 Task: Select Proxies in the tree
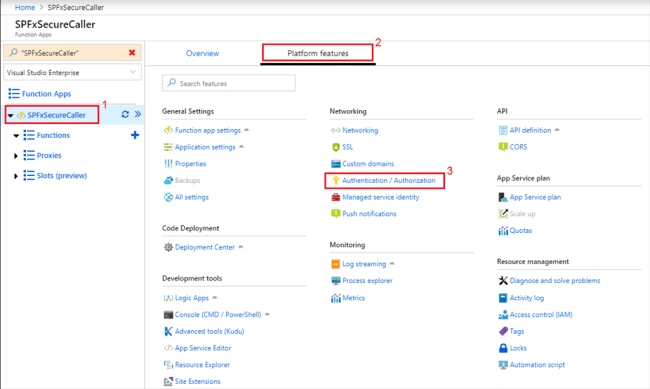click(x=49, y=156)
